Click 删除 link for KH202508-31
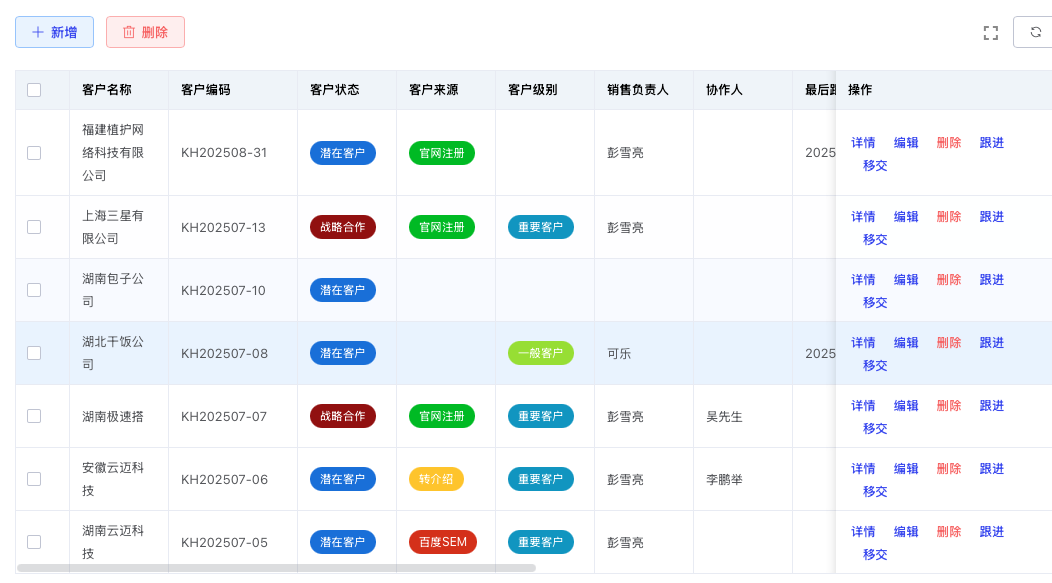The height and width of the screenshot is (583, 1052). [x=949, y=142]
